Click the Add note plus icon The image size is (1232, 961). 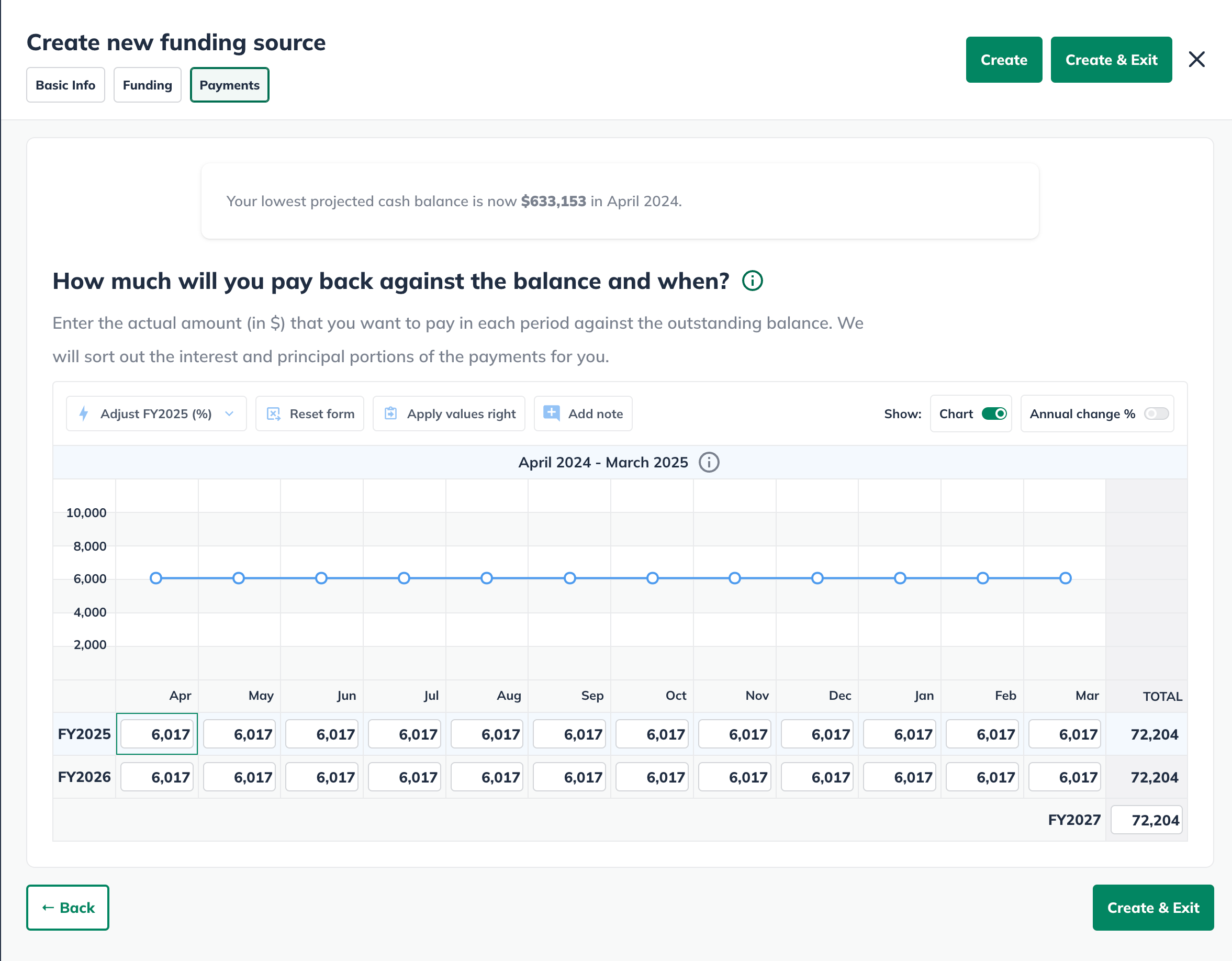(551, 413)
